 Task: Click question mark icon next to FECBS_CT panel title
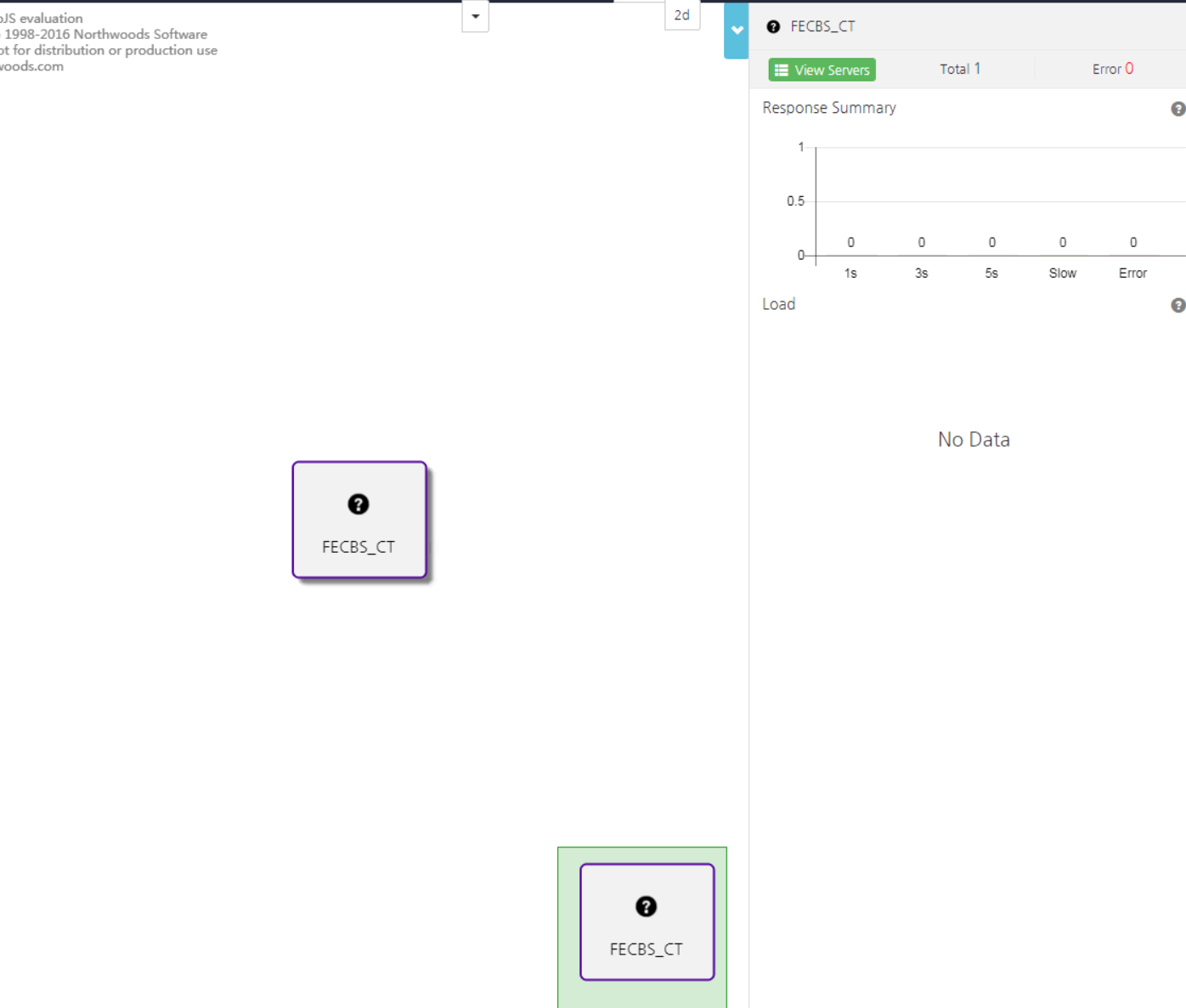(x=772, y=26)
